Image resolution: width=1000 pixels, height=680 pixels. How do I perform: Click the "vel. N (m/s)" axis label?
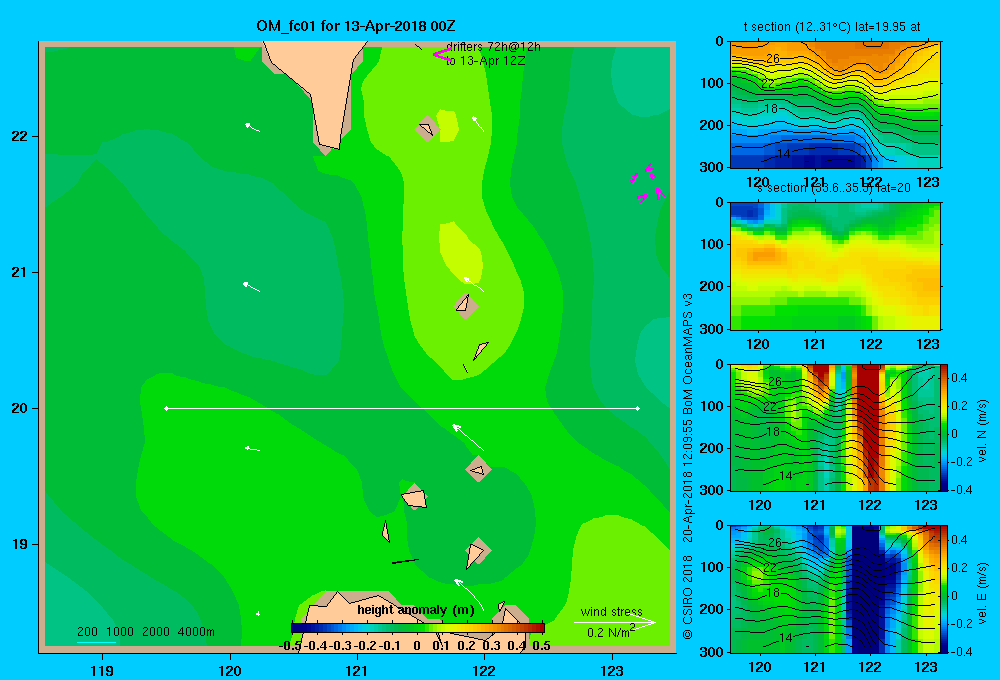point(982,431)
